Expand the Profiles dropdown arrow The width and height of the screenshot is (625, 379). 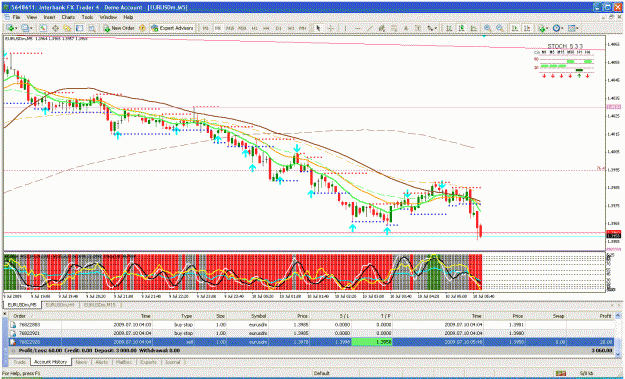pos(31,28)
